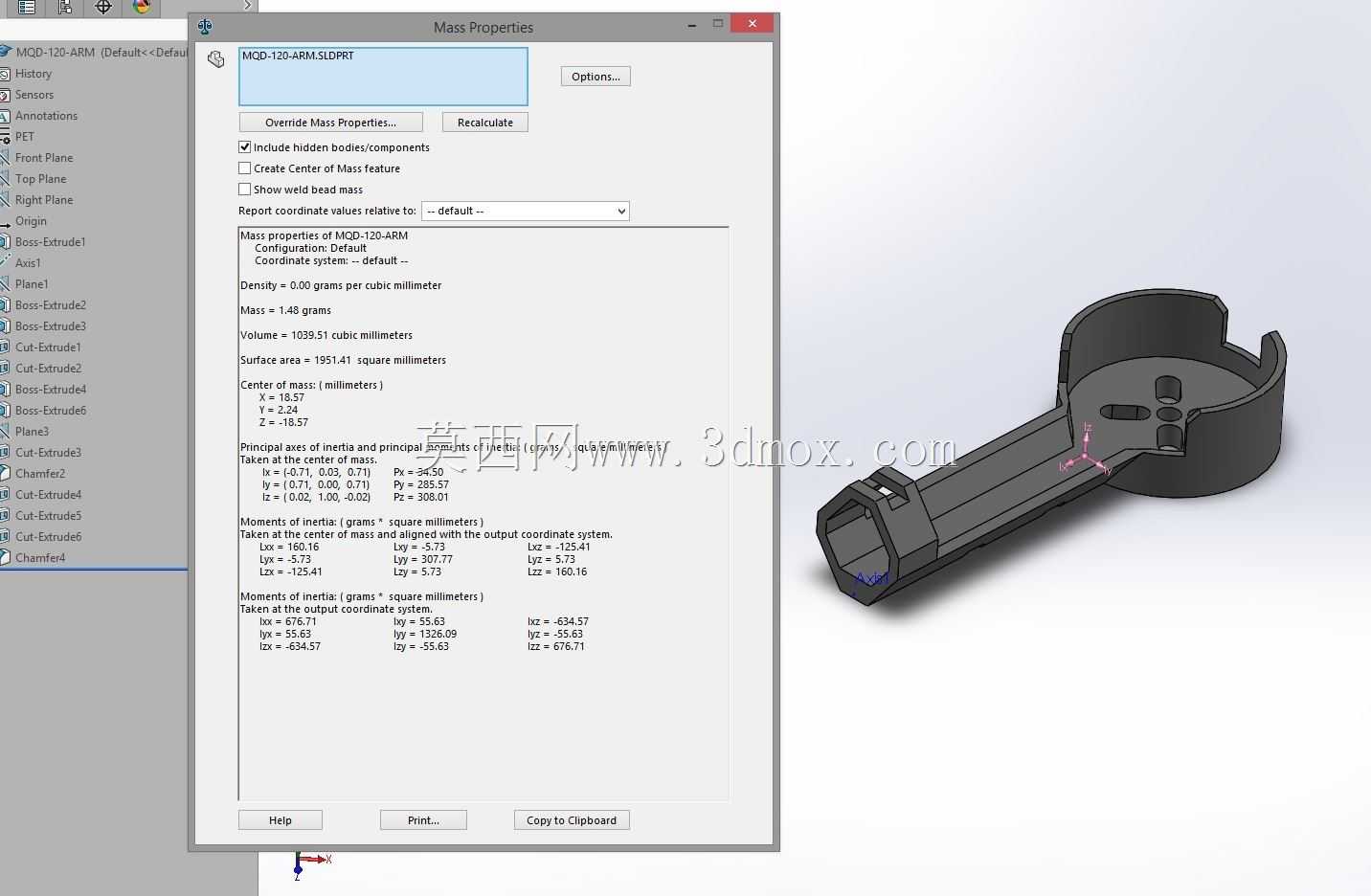Select Cut-Extrude4 feature
1371x896 pixels.
(48, 495)
